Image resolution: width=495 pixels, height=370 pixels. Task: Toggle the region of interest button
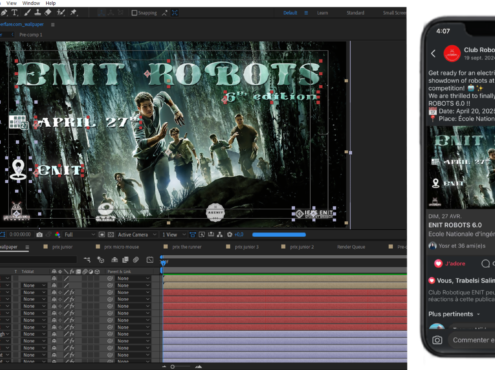pyautogui.click(x=102, y=235)
